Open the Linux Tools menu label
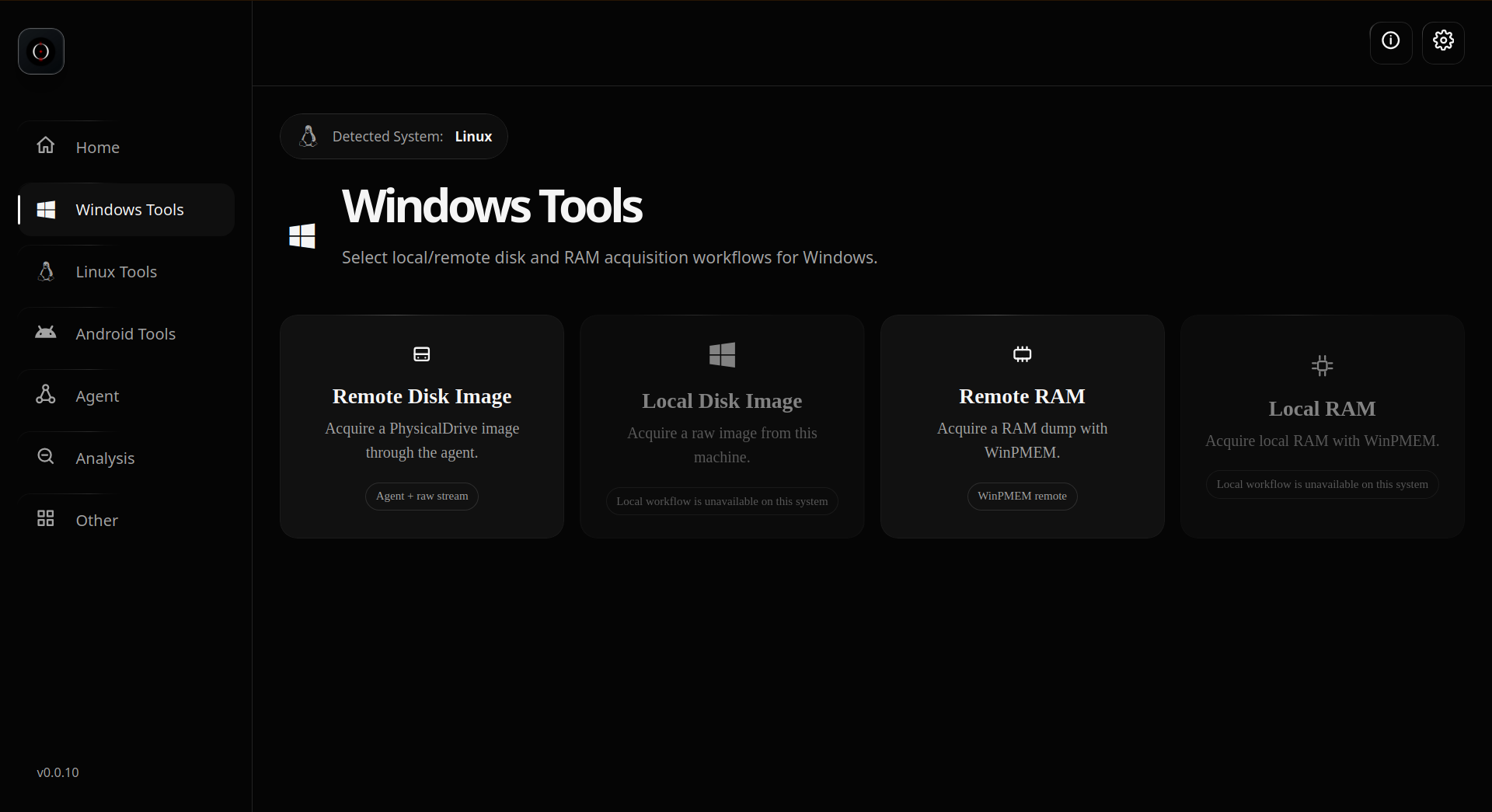Image resolution: width=1492 pixels, height=812 pixels. (x=117, y=272)
